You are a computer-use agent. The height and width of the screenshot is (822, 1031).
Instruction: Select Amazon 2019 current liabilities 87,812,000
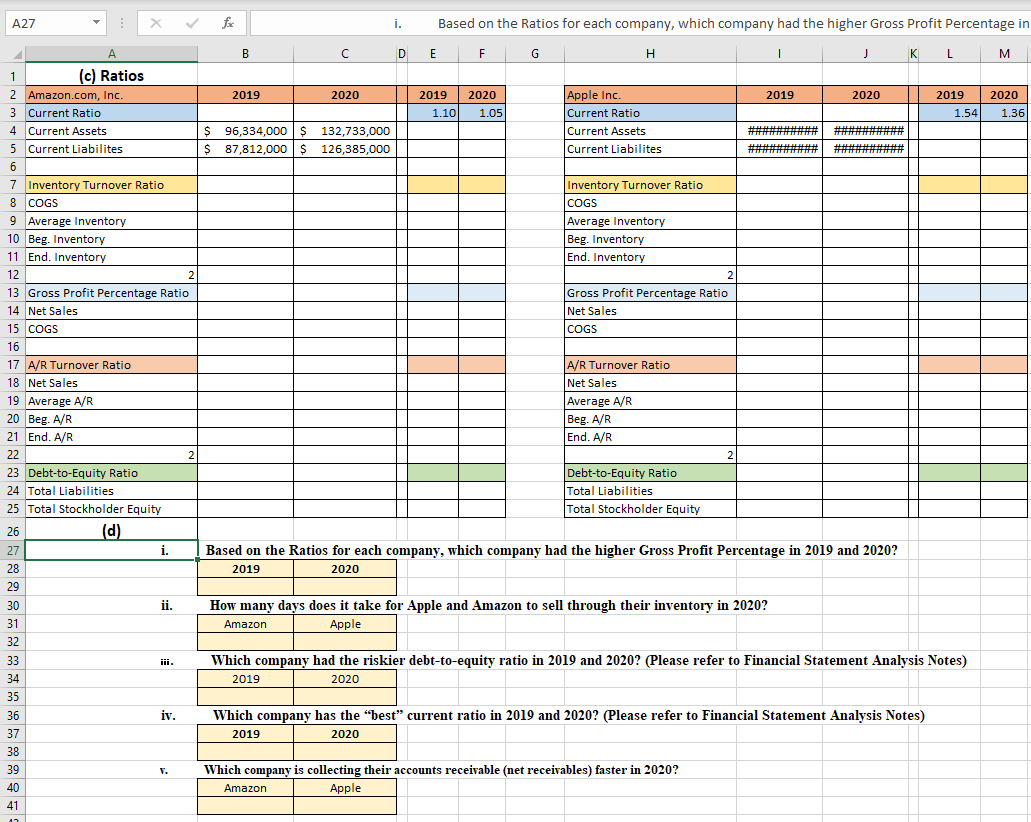click(x=245, y=149)
